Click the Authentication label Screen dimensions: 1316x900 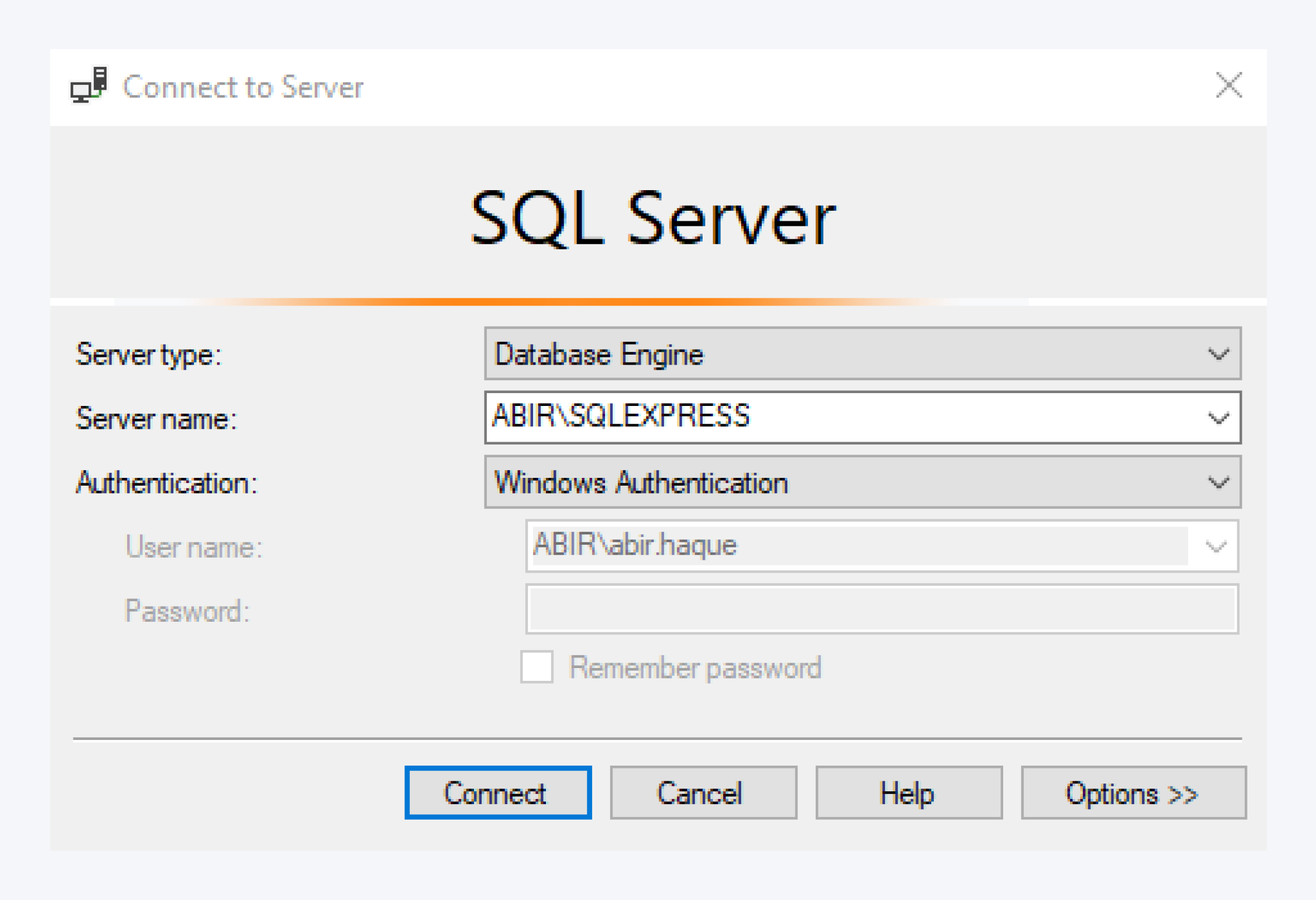tap(167, 482)
